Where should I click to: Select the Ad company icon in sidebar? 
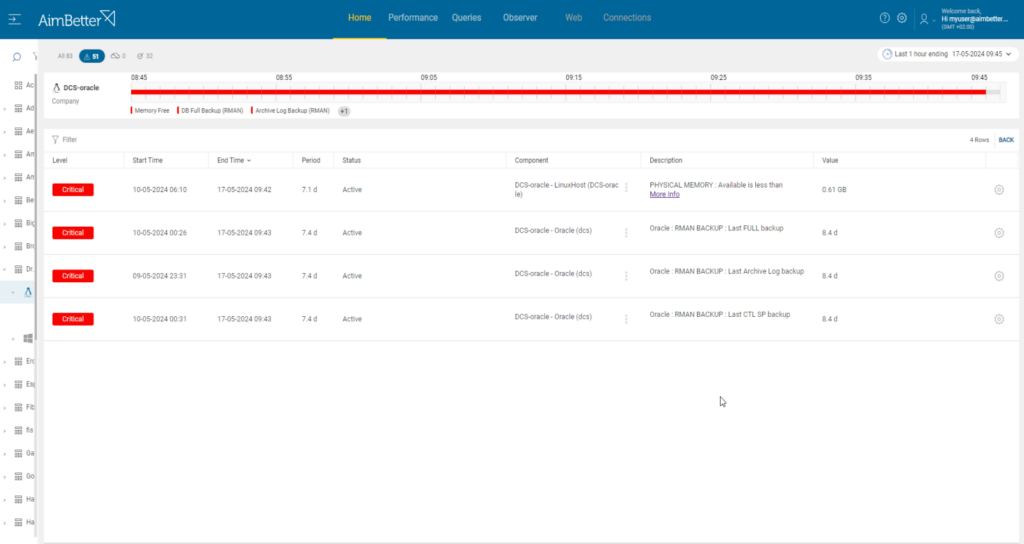tap(18, 108)
